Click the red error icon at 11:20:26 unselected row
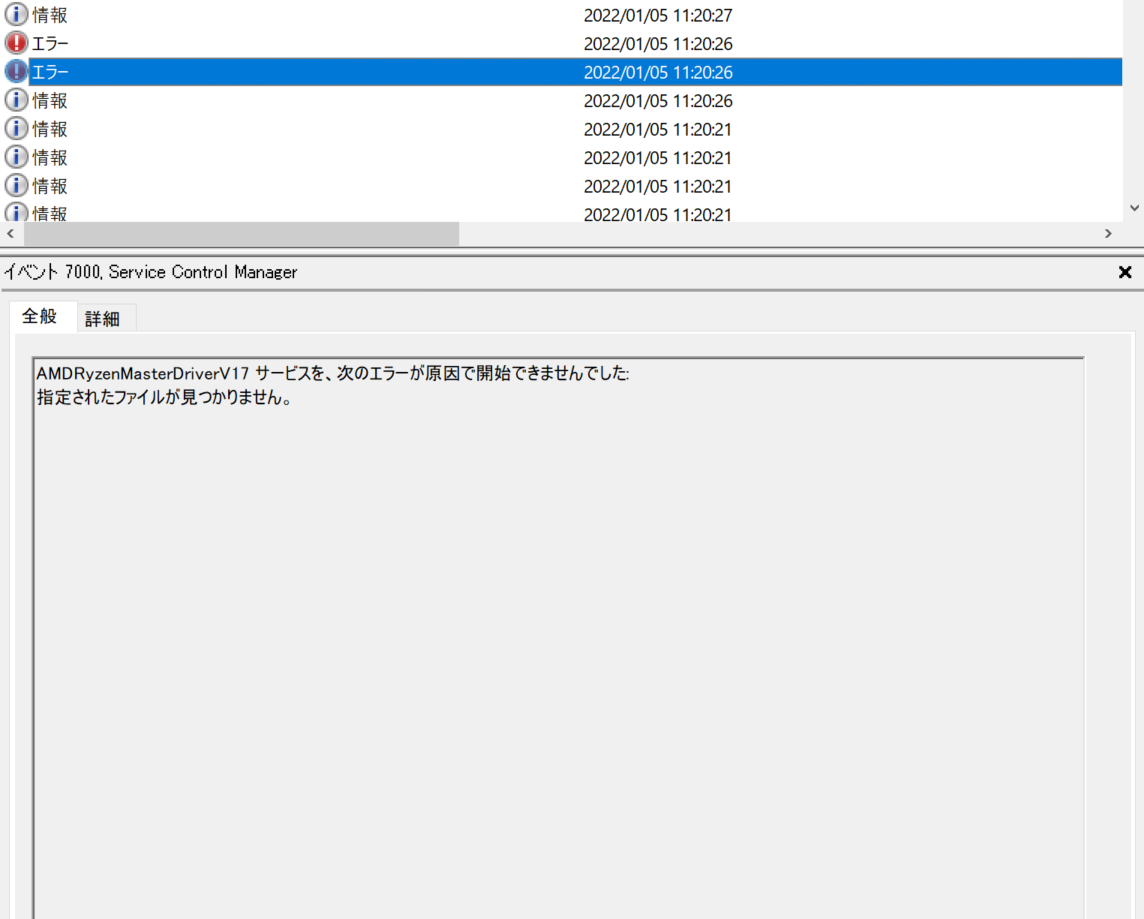This screenshot has width=1144, height=919. 16,43
